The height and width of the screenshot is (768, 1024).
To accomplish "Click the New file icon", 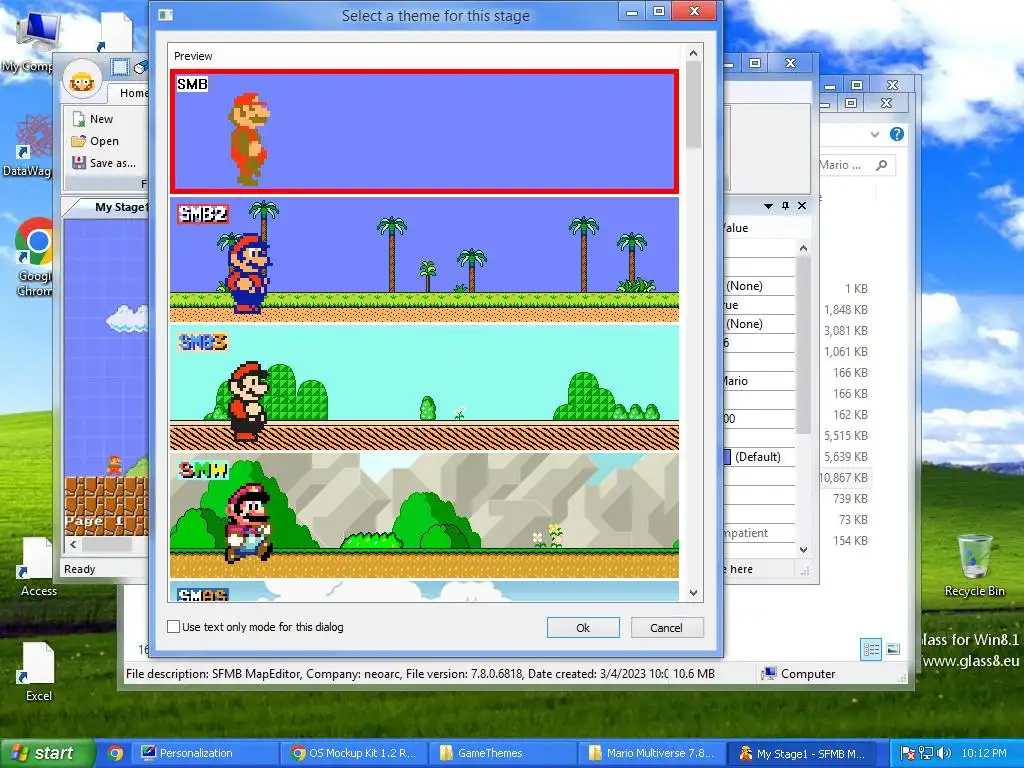I will [x=79, y=119].
